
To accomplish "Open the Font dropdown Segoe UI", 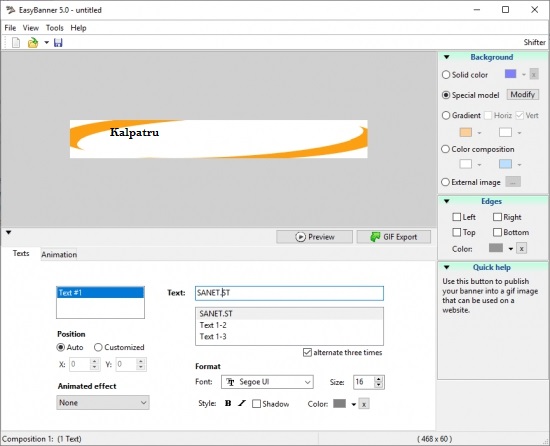I will pos(267,382).
